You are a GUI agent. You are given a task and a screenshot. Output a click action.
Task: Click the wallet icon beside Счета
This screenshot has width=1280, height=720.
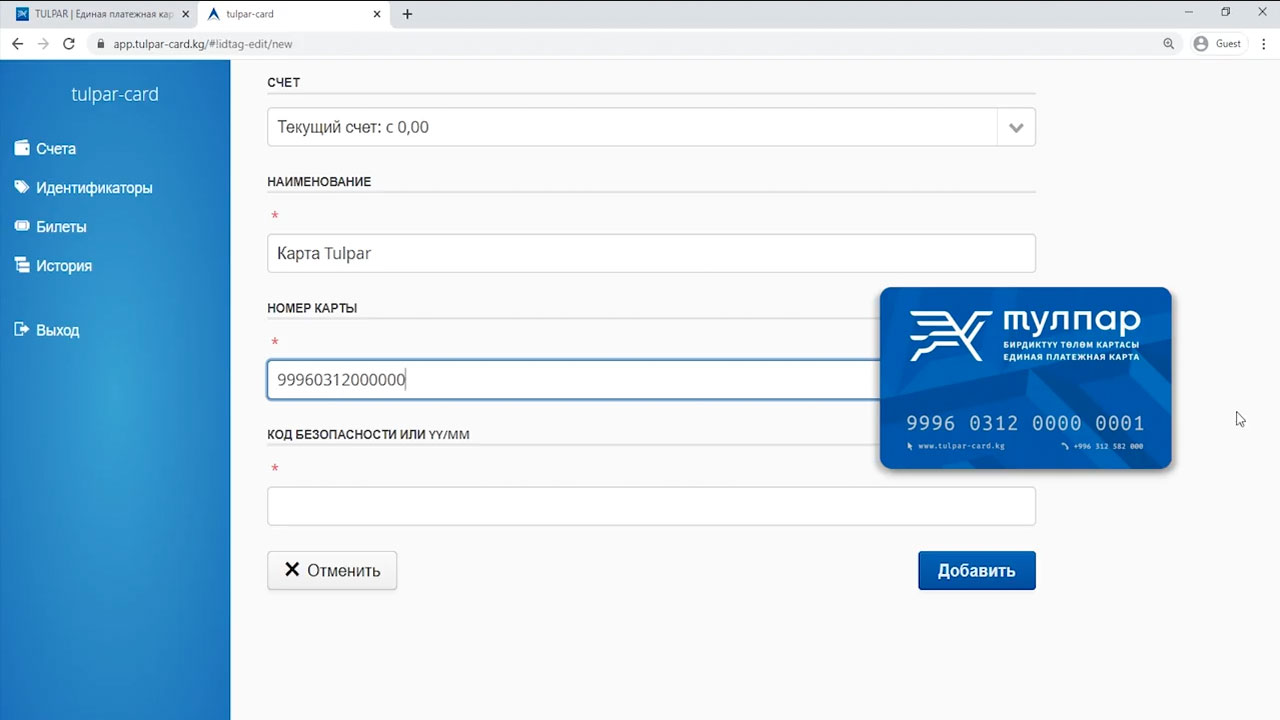click(x=21, y=148)
